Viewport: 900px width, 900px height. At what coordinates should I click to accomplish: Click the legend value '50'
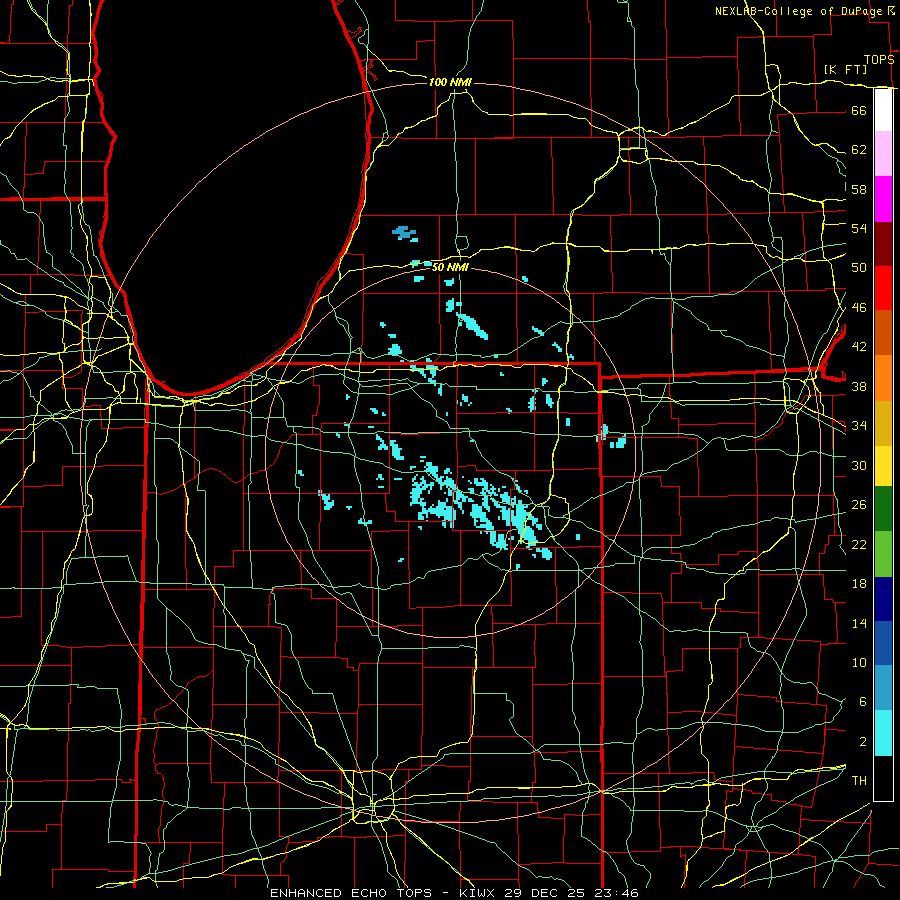coord(859,267)
